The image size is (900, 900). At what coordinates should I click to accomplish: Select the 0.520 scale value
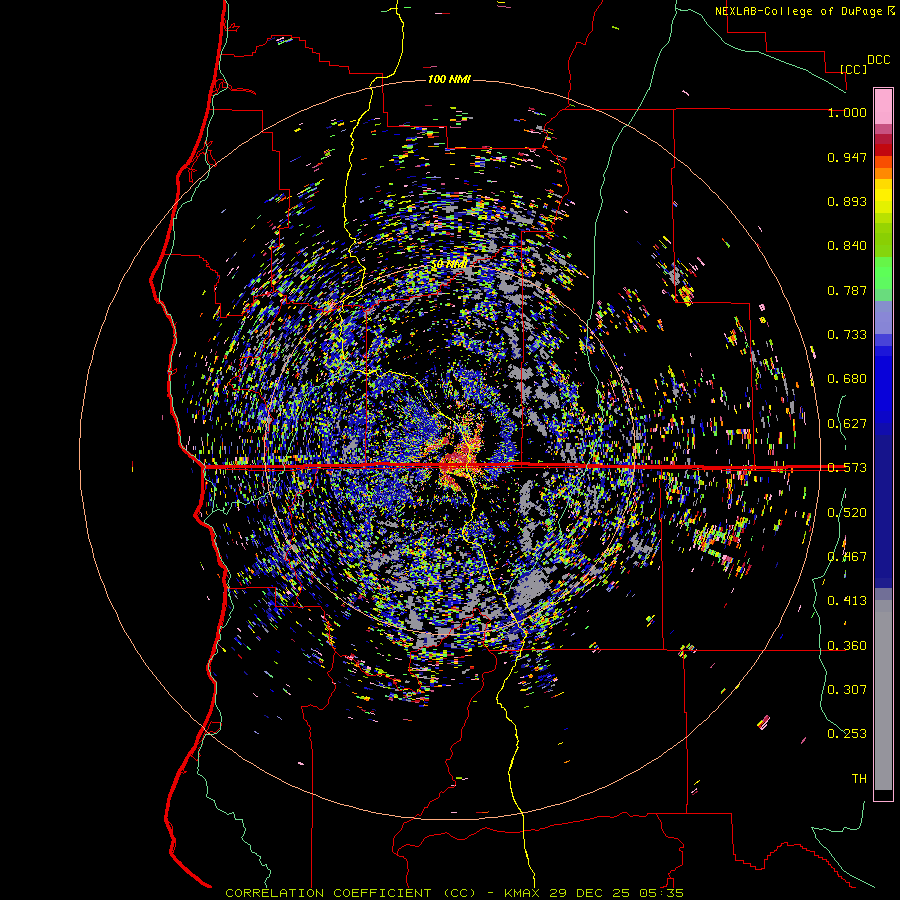pos(847,513)
